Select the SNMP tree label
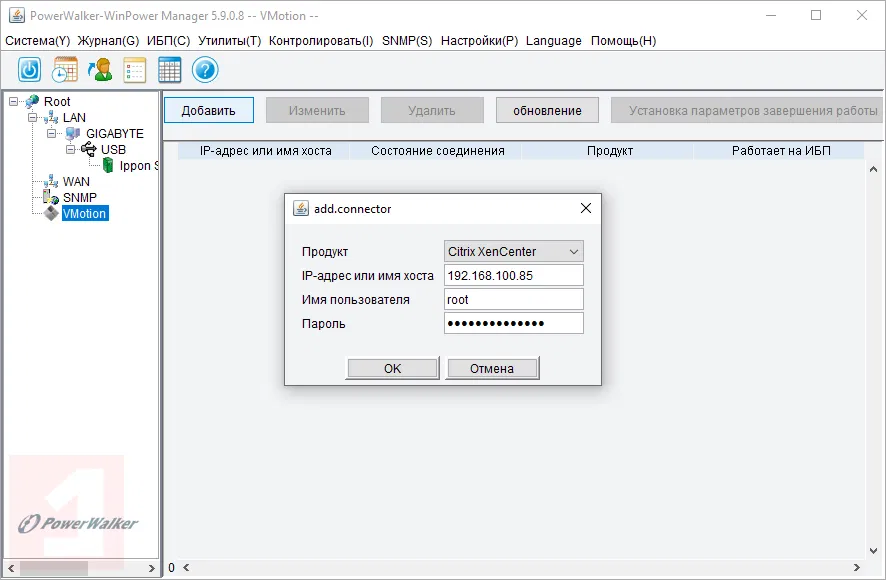Viewport: 886px width, 580px height. click(x=80, y=197)
